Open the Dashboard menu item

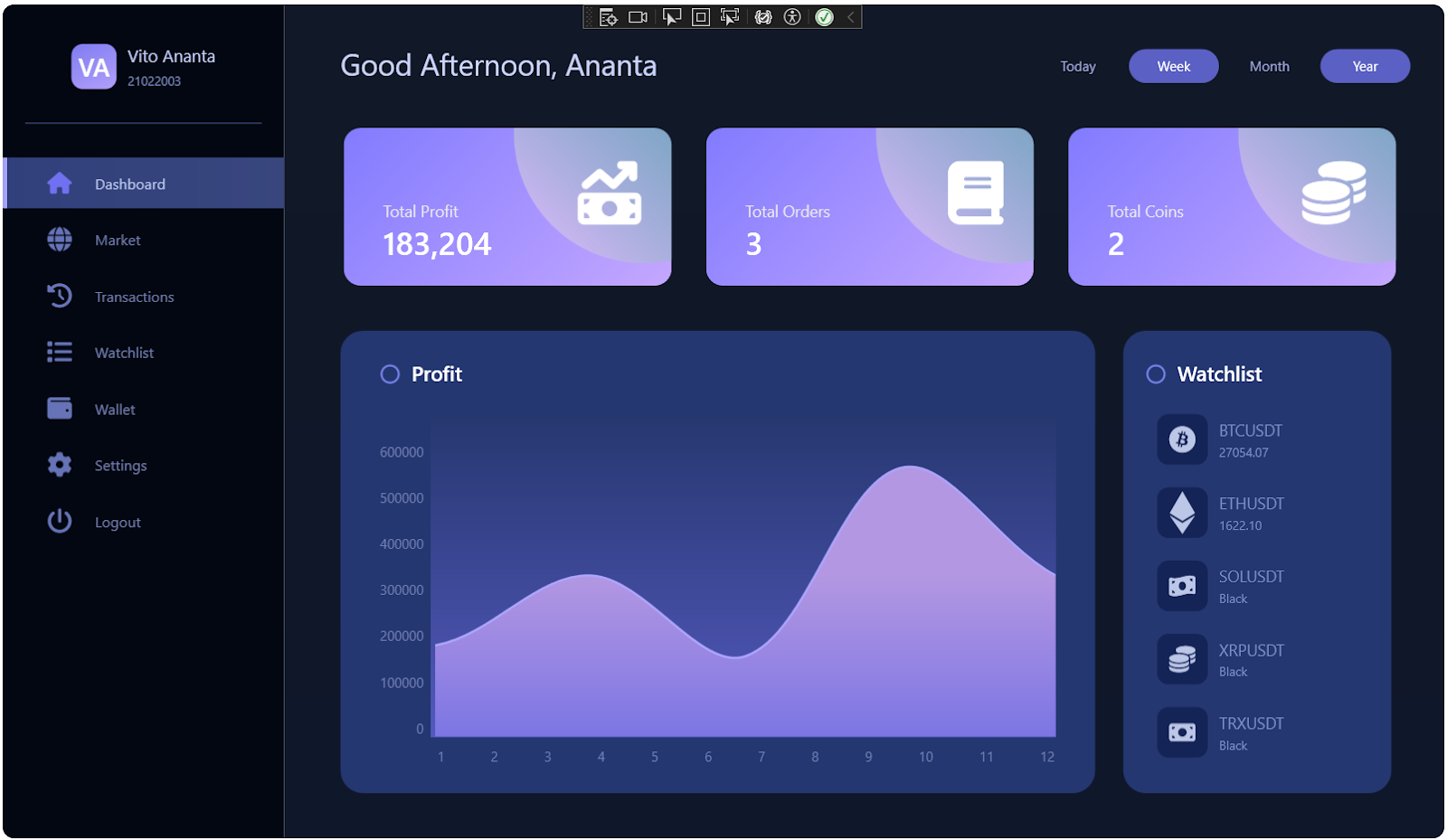(144, 184)
